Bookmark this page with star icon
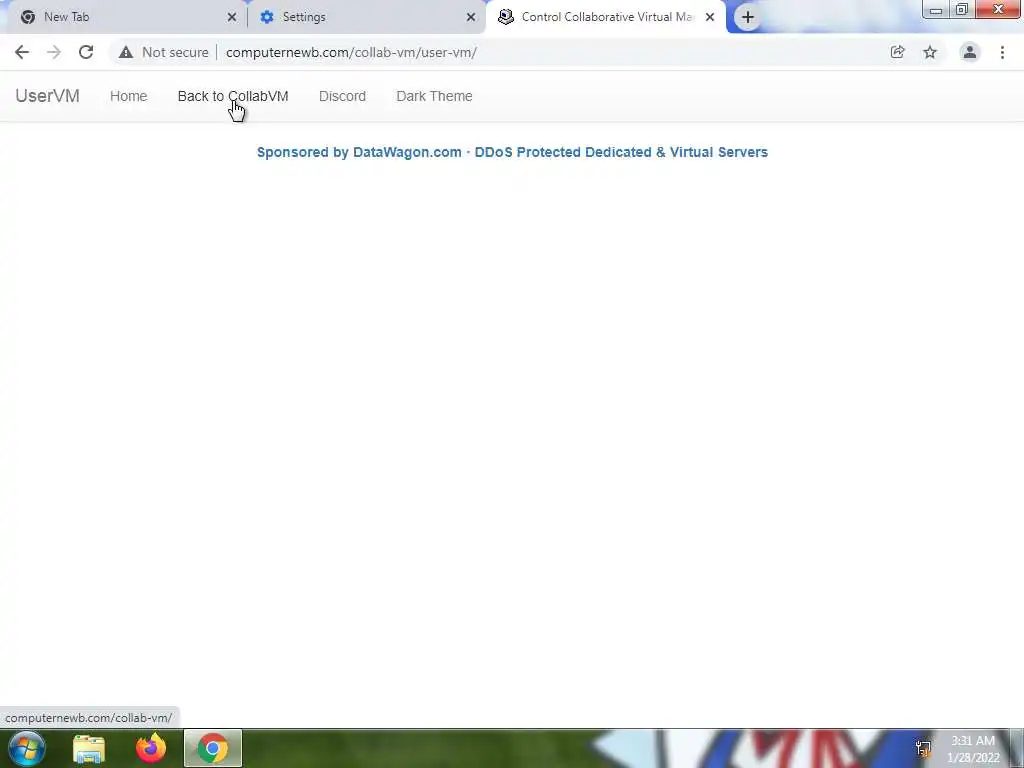Image resolution: width=1024 pixels, height=768 pixels. [x=930, y=52]
